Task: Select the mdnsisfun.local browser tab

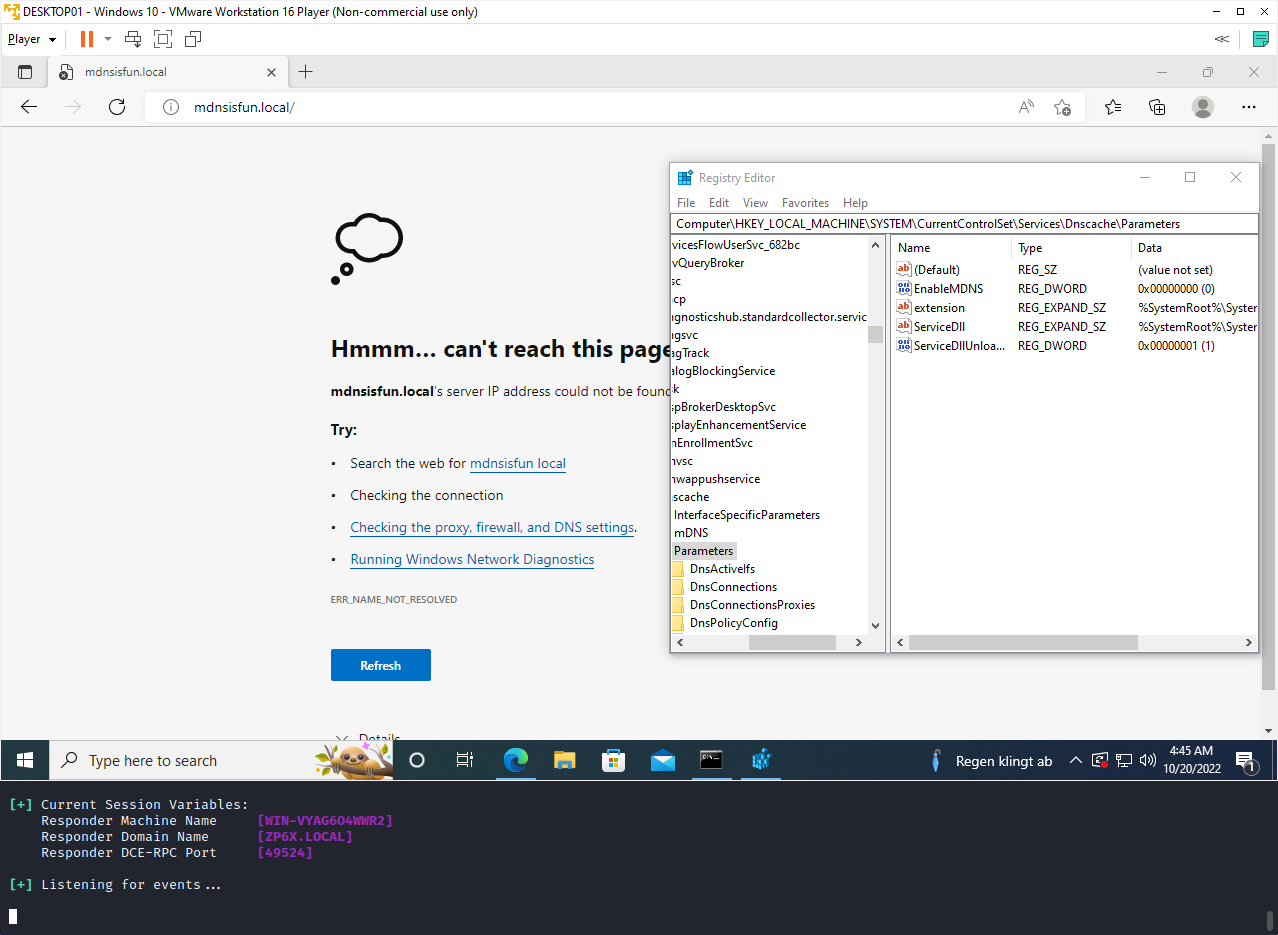Action: [167, 72]
